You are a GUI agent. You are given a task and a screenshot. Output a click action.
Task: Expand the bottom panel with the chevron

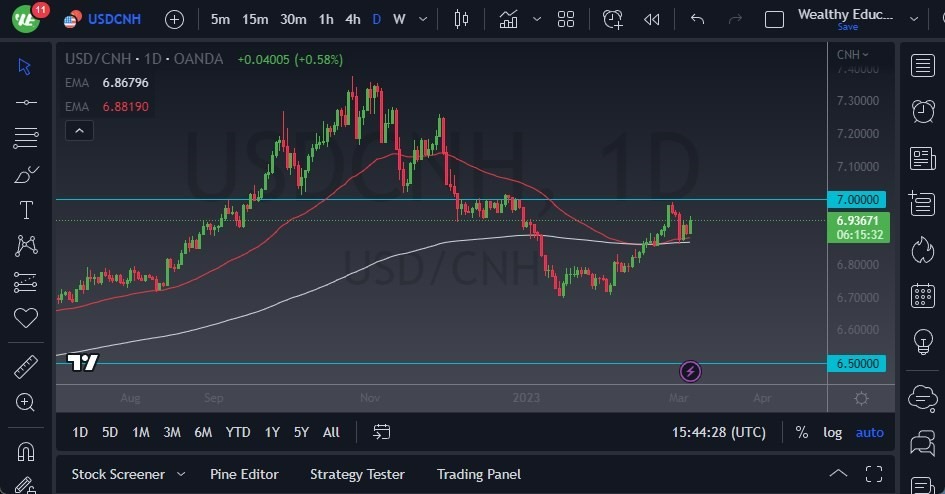[838, 474]
